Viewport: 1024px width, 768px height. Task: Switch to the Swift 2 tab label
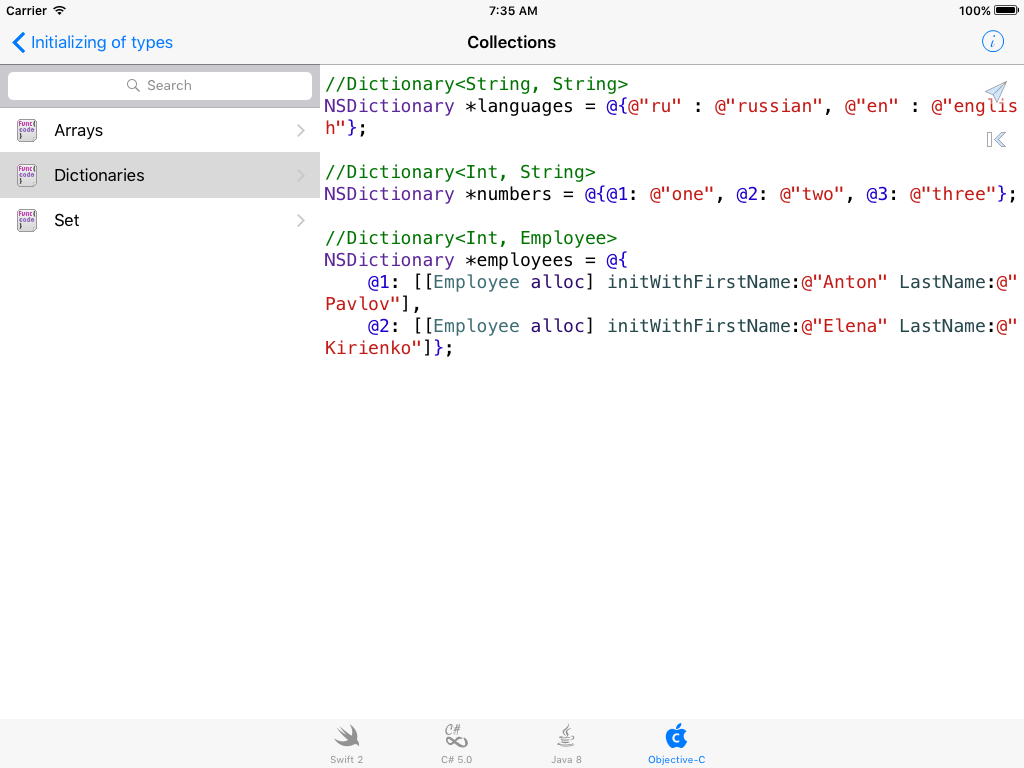click(347, 760)
